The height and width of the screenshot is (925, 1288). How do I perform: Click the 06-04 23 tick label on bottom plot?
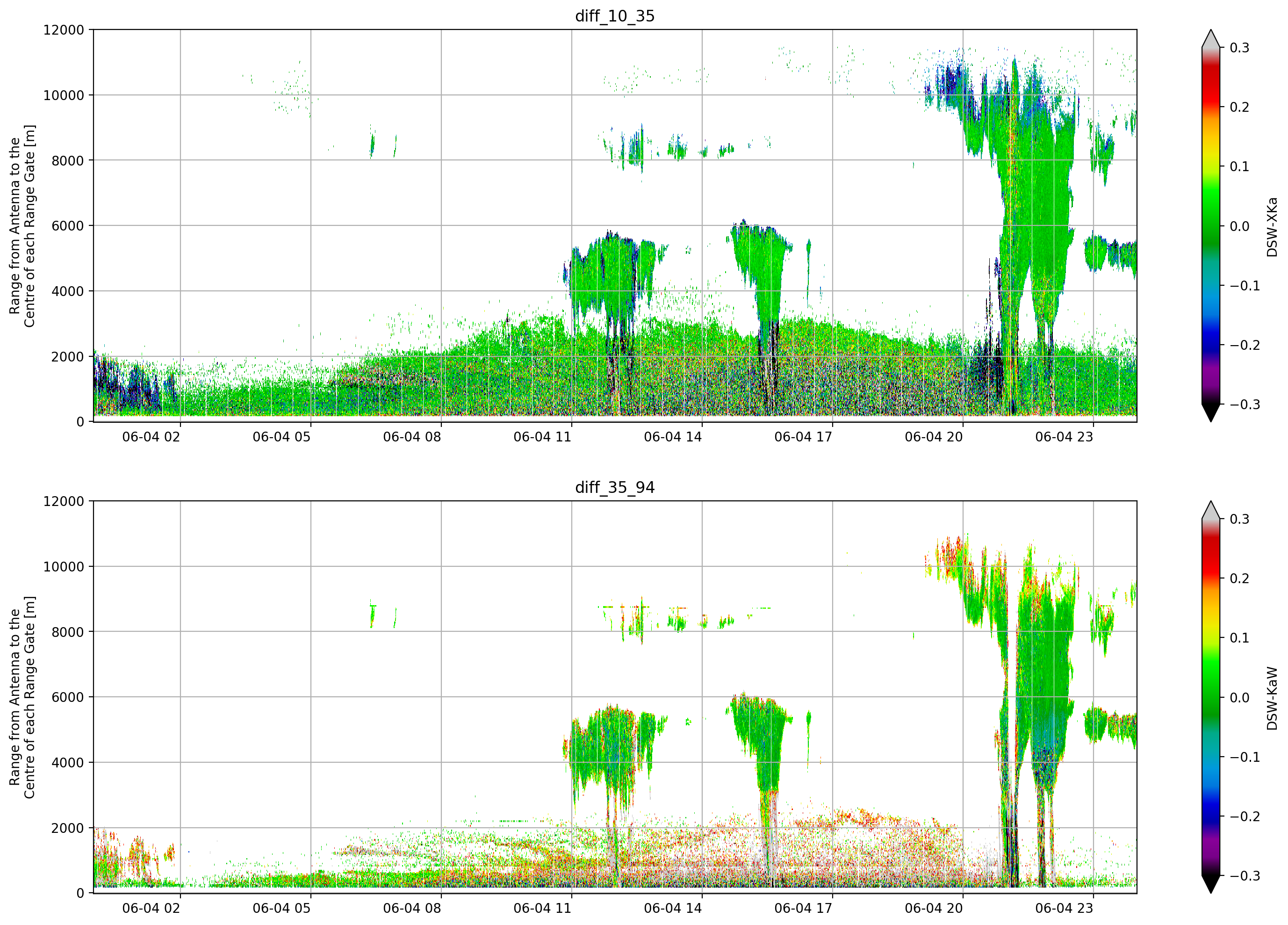coord(1064,909)
